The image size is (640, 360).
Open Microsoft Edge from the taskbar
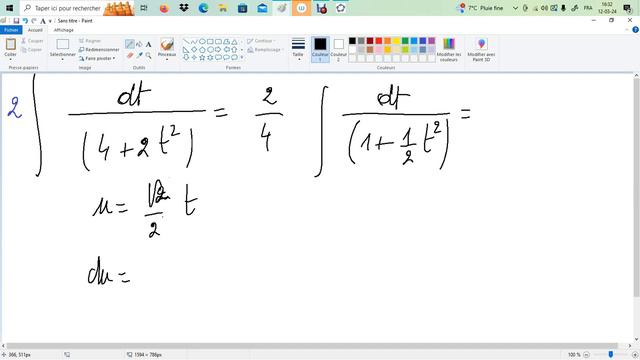point(203,8)
